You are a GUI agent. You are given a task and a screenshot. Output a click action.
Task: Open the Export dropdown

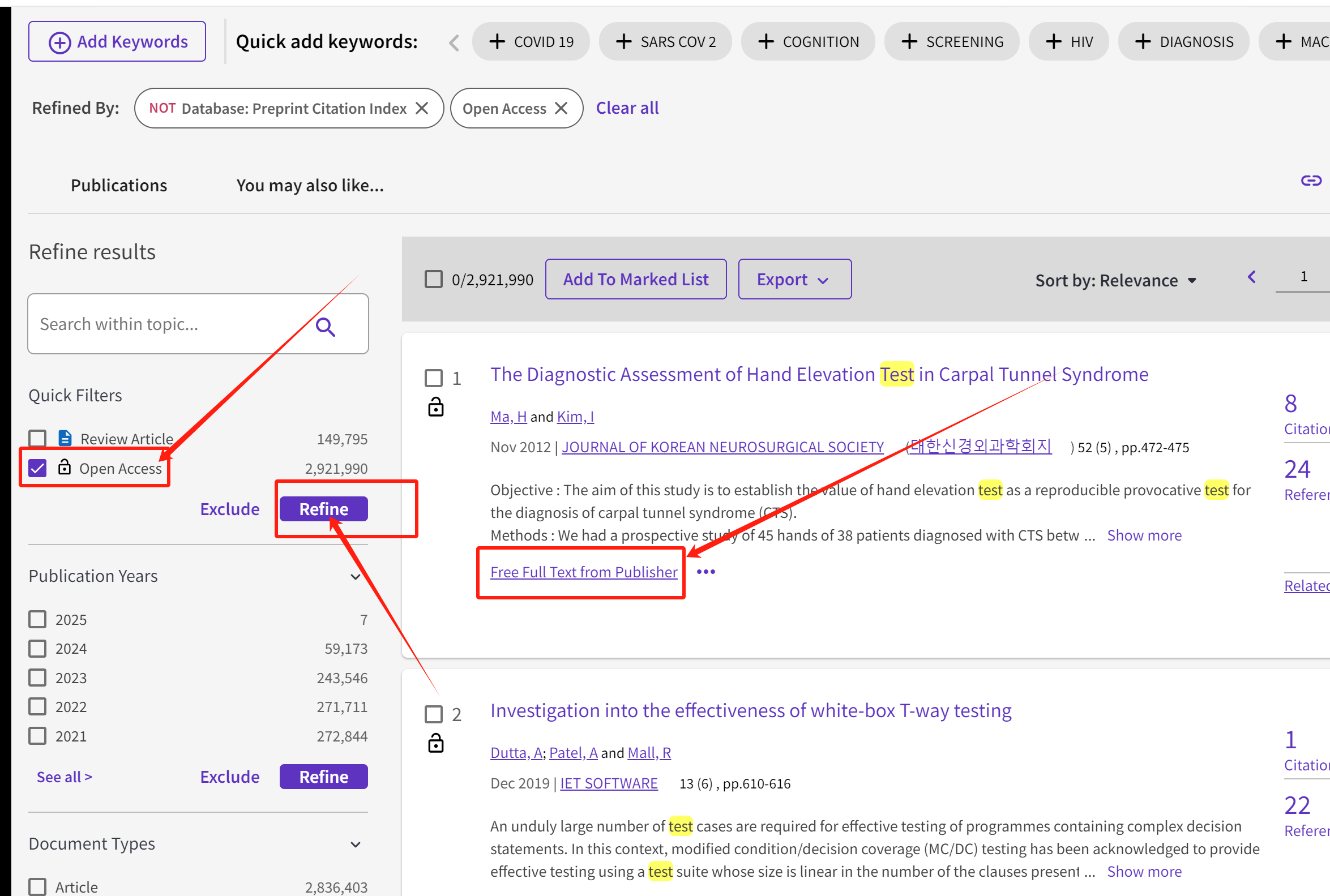coord(794,280)
